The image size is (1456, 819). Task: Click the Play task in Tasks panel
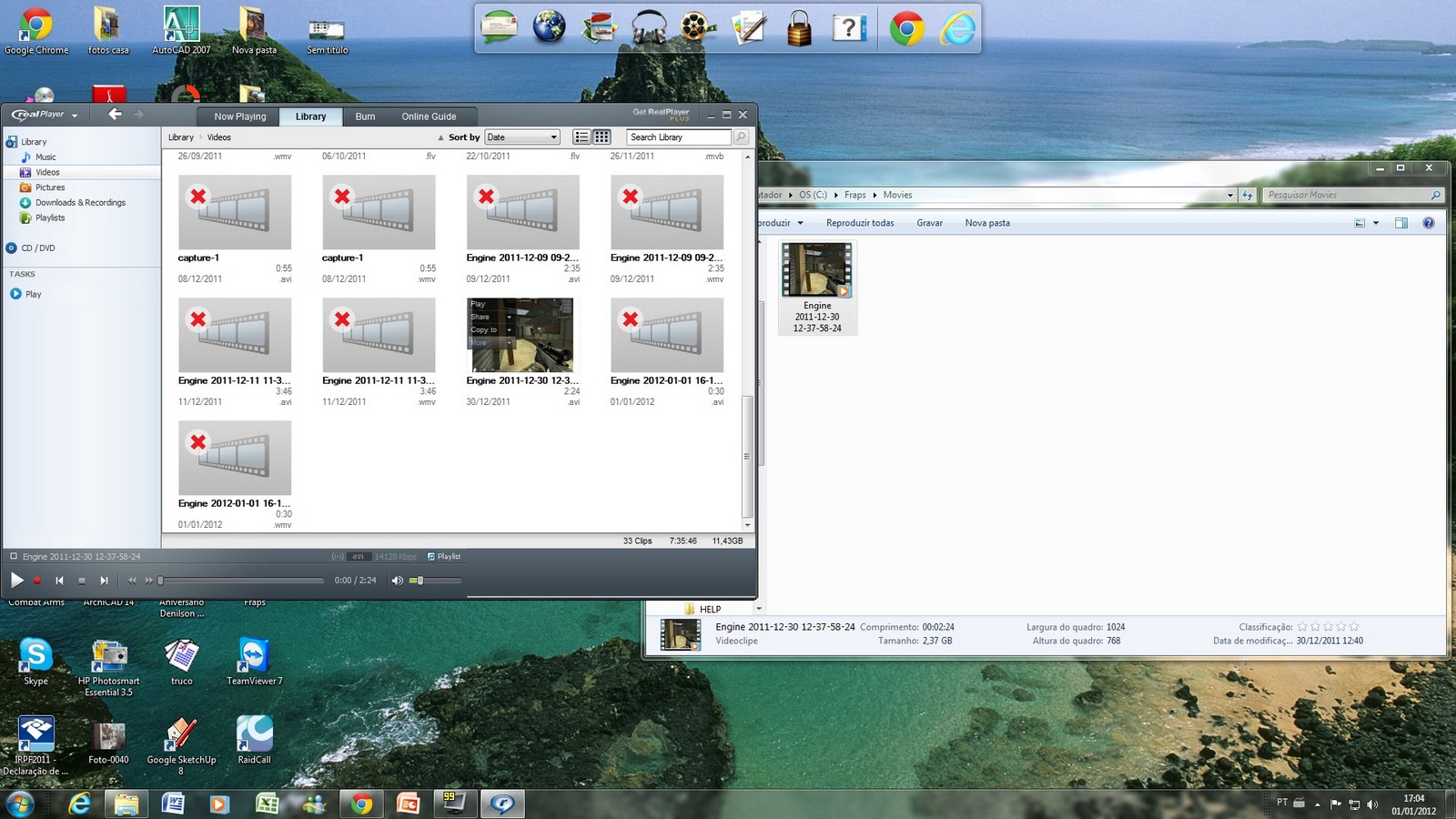click(x=33, y=294)
